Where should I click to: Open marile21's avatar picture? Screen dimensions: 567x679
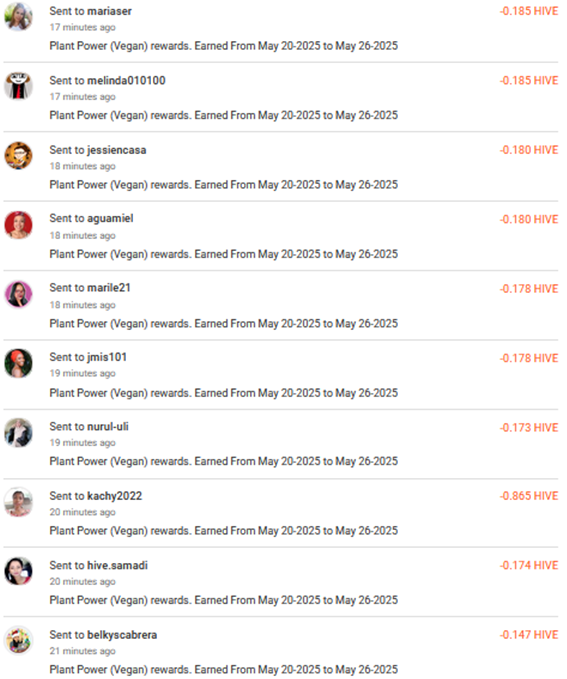coord(18,294)
